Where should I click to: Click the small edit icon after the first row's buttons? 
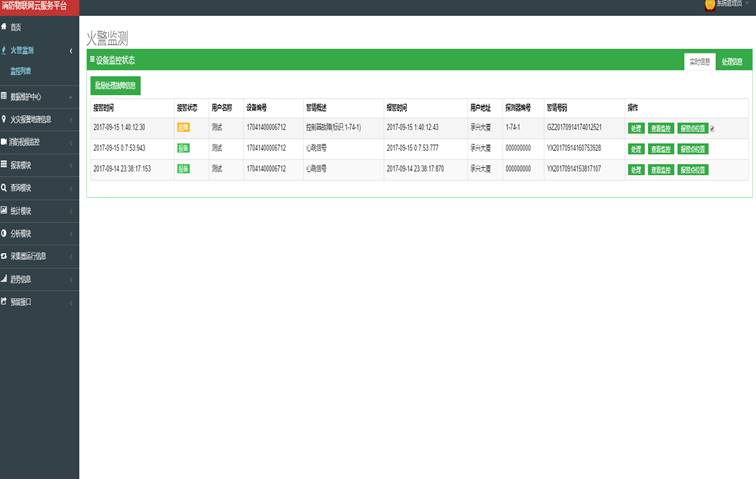click(x=712, y=129)
